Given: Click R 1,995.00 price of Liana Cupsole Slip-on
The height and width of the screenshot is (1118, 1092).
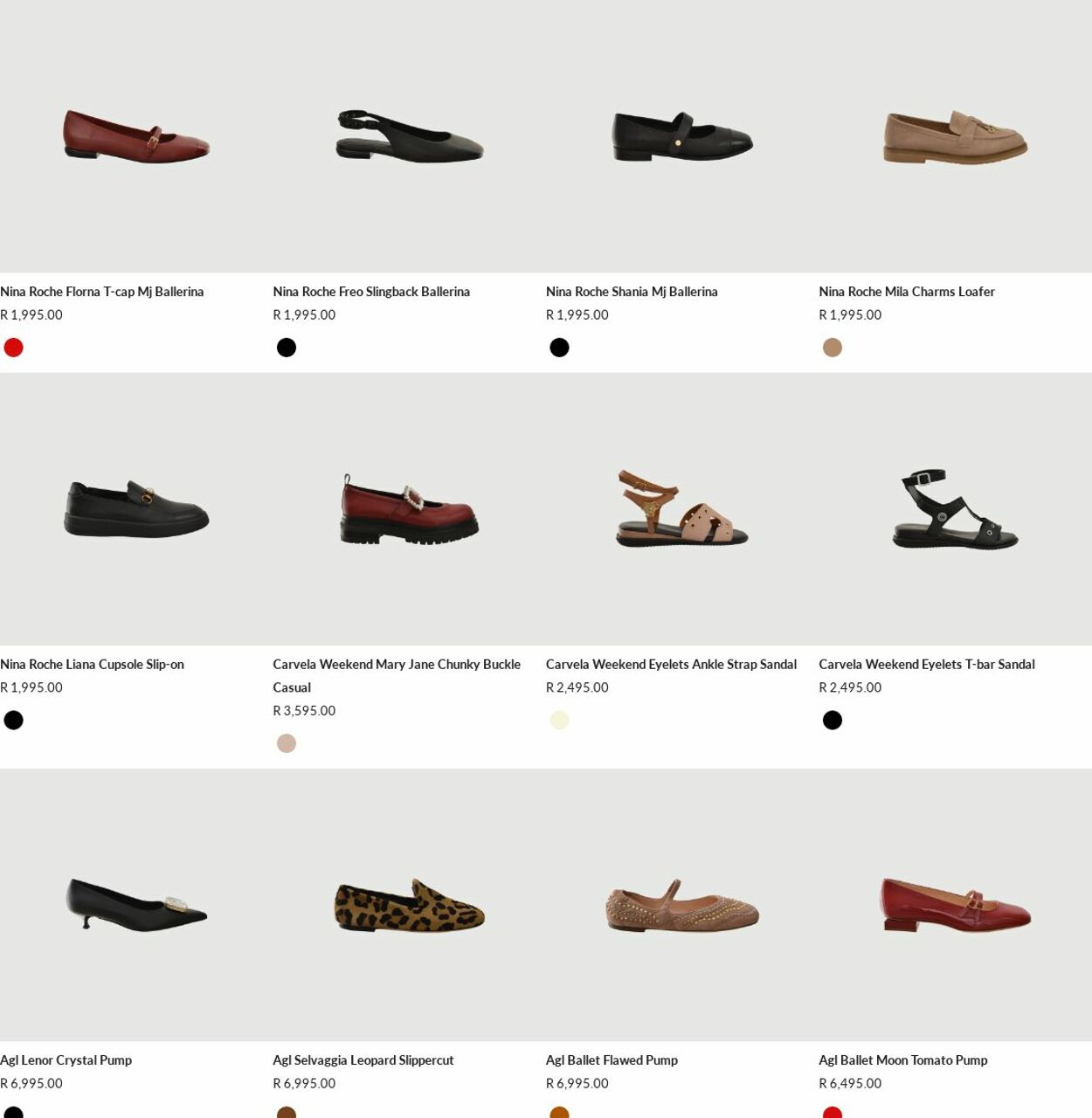Looking at the screenshot, I should 31,688.
